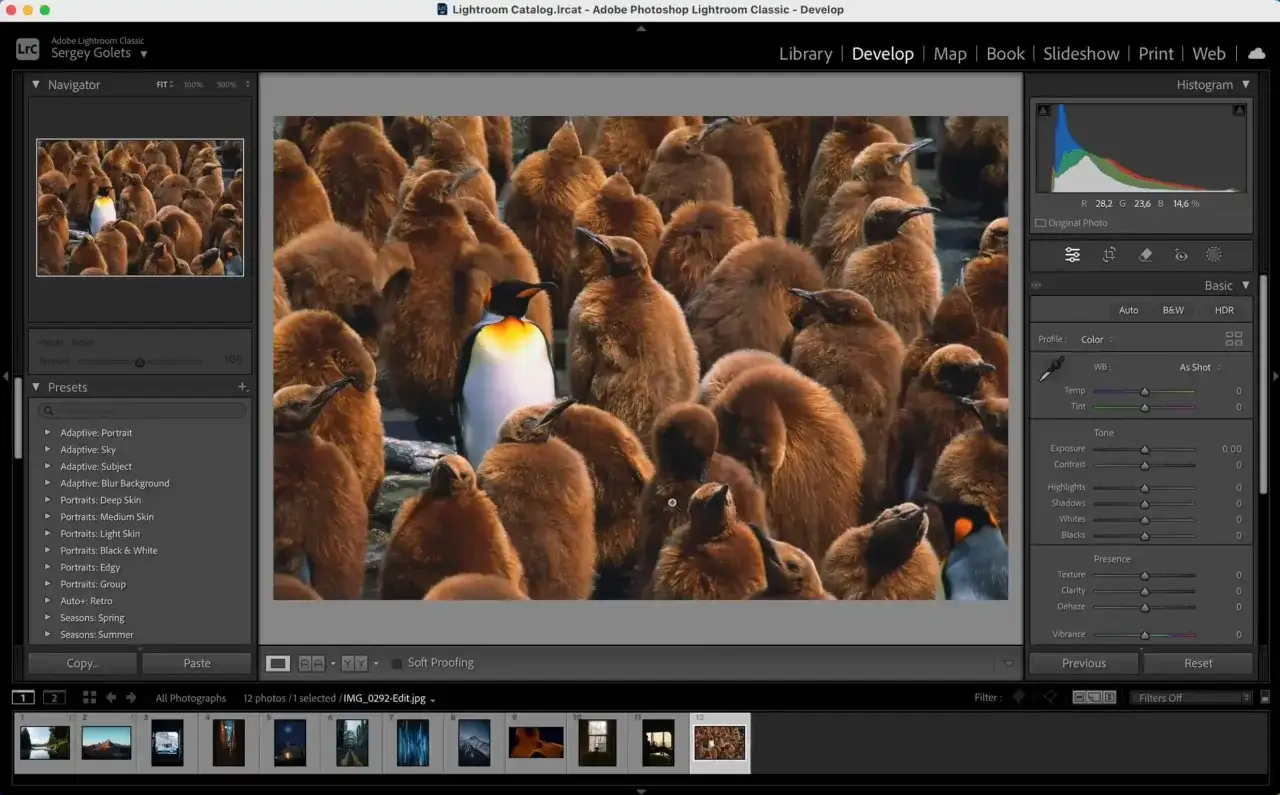This screenshot has height=795, width=1280.
Task: Select the basic Edit adjustments icon
Action: [x=1072, y=254]
